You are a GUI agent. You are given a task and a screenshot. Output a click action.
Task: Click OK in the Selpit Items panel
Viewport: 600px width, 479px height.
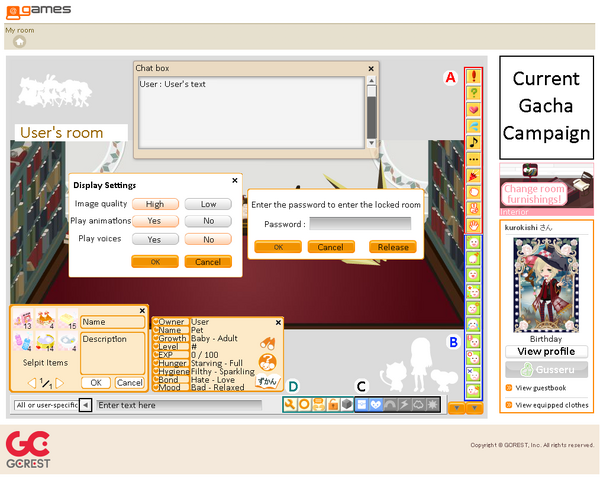click(96, 383)
